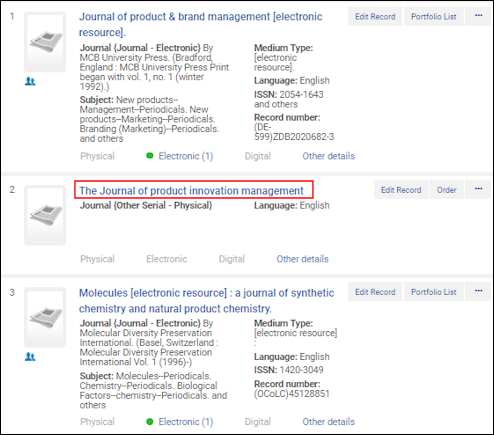The width and height of the screenshot is (494, 435).
Task: Click the journal thumbnail for Molecules record
Action: tap(45, 318)
